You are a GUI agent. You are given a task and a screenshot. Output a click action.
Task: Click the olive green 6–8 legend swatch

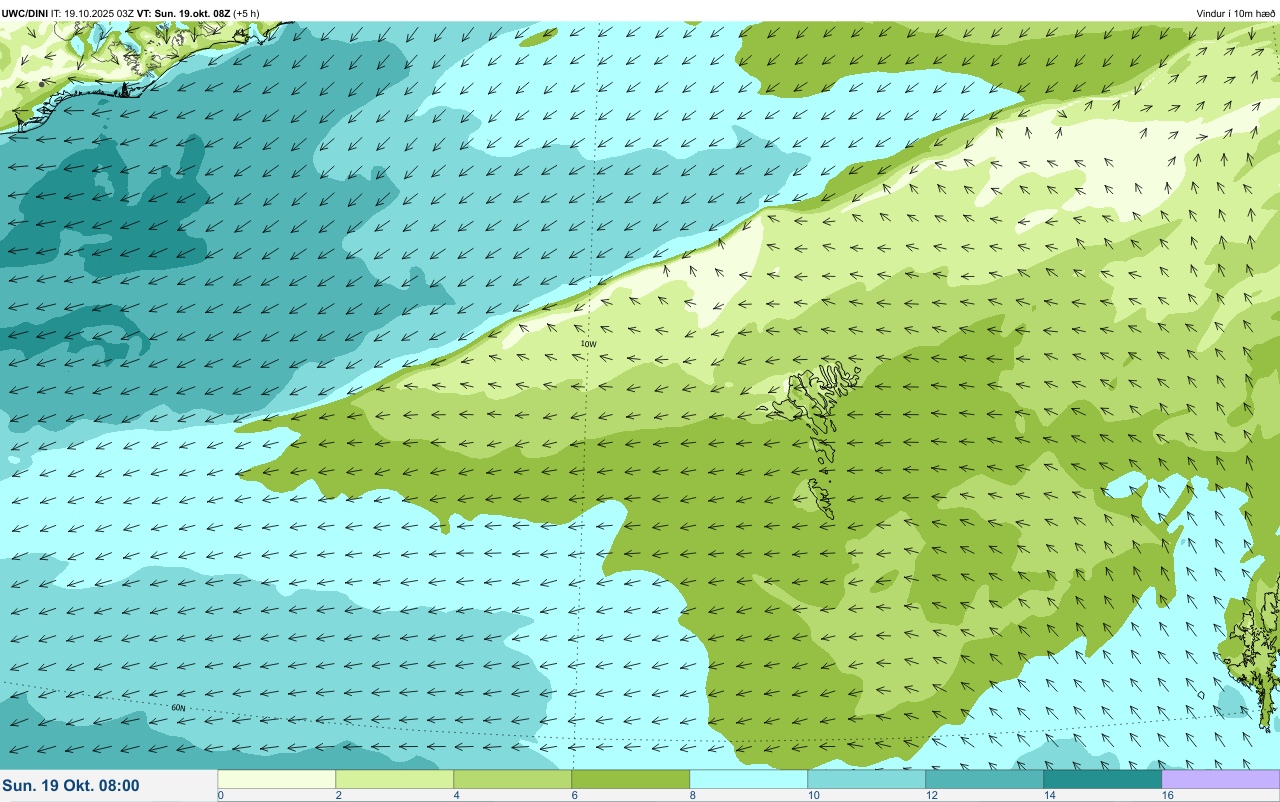631,779
